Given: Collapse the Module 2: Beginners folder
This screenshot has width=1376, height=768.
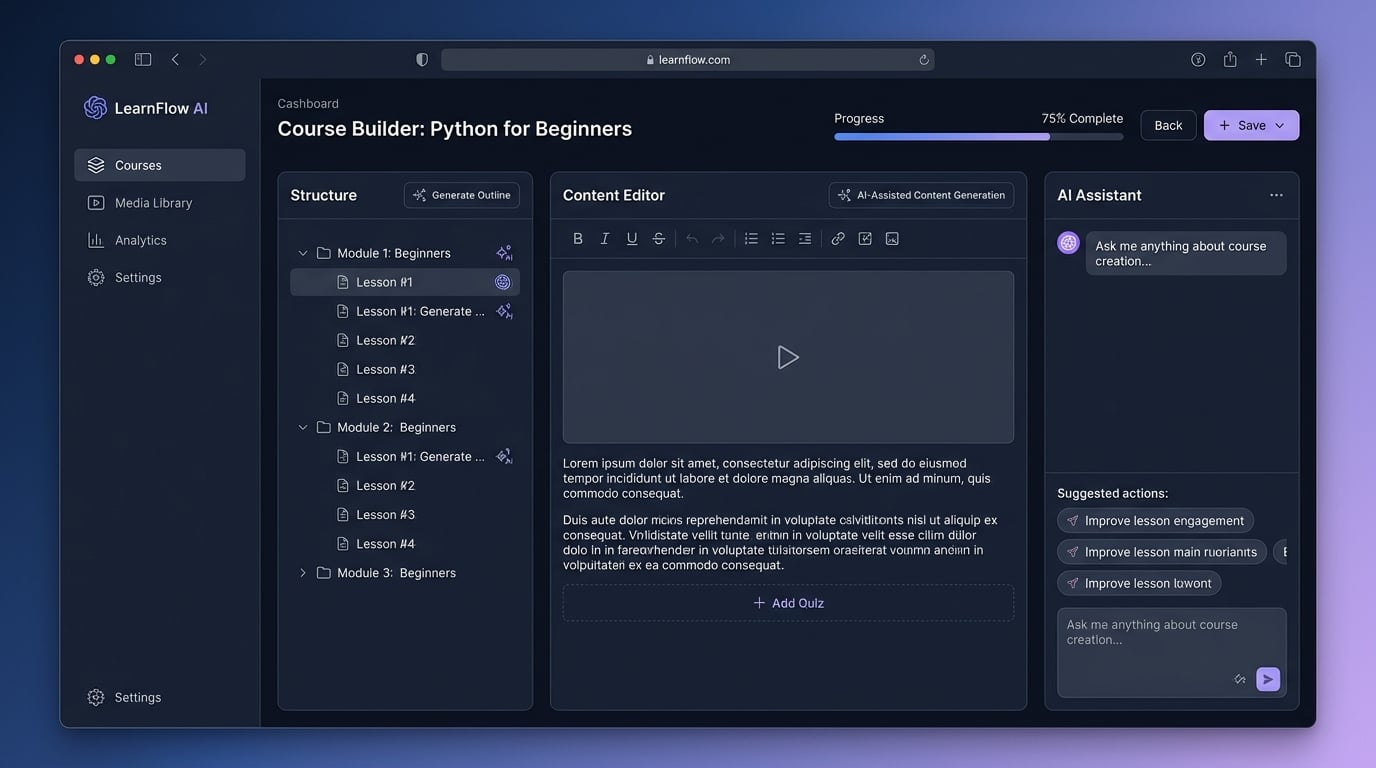Looking at the screenshot, I should 303,427.
